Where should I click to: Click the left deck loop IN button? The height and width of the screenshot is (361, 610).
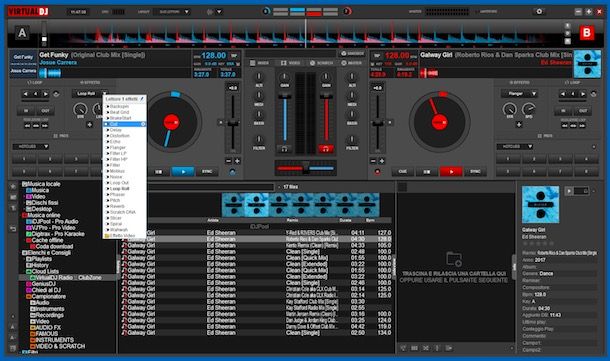coord(26,111)
